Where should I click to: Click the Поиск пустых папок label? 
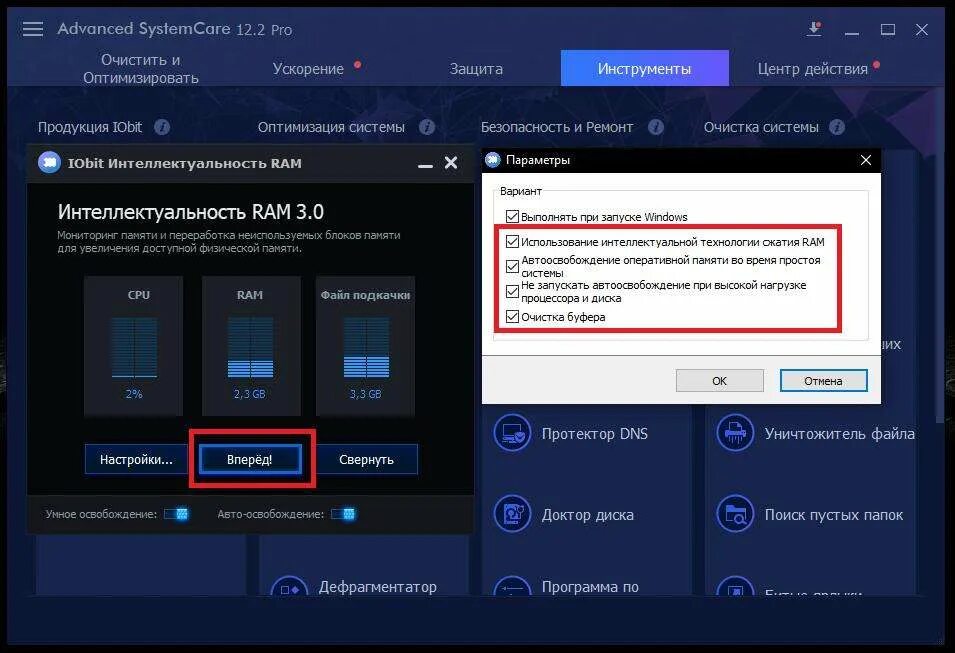834,515
